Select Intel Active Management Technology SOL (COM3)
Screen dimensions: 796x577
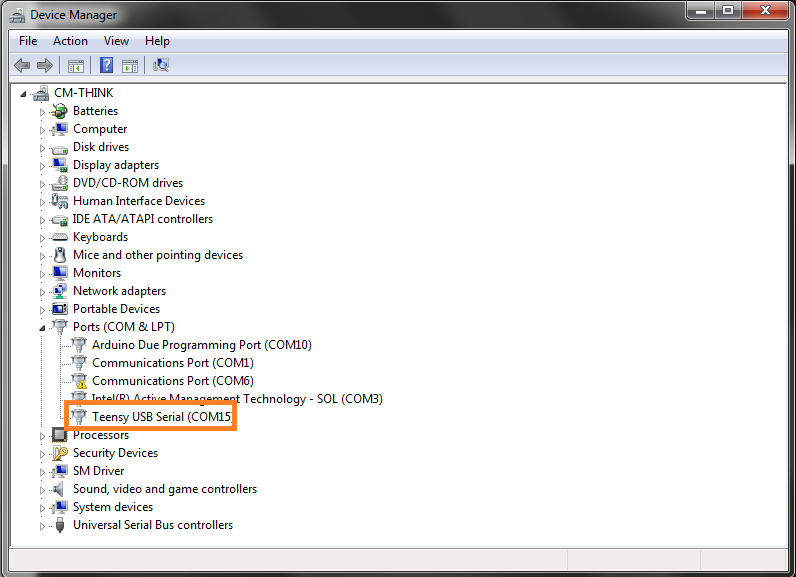coord(237,399)
